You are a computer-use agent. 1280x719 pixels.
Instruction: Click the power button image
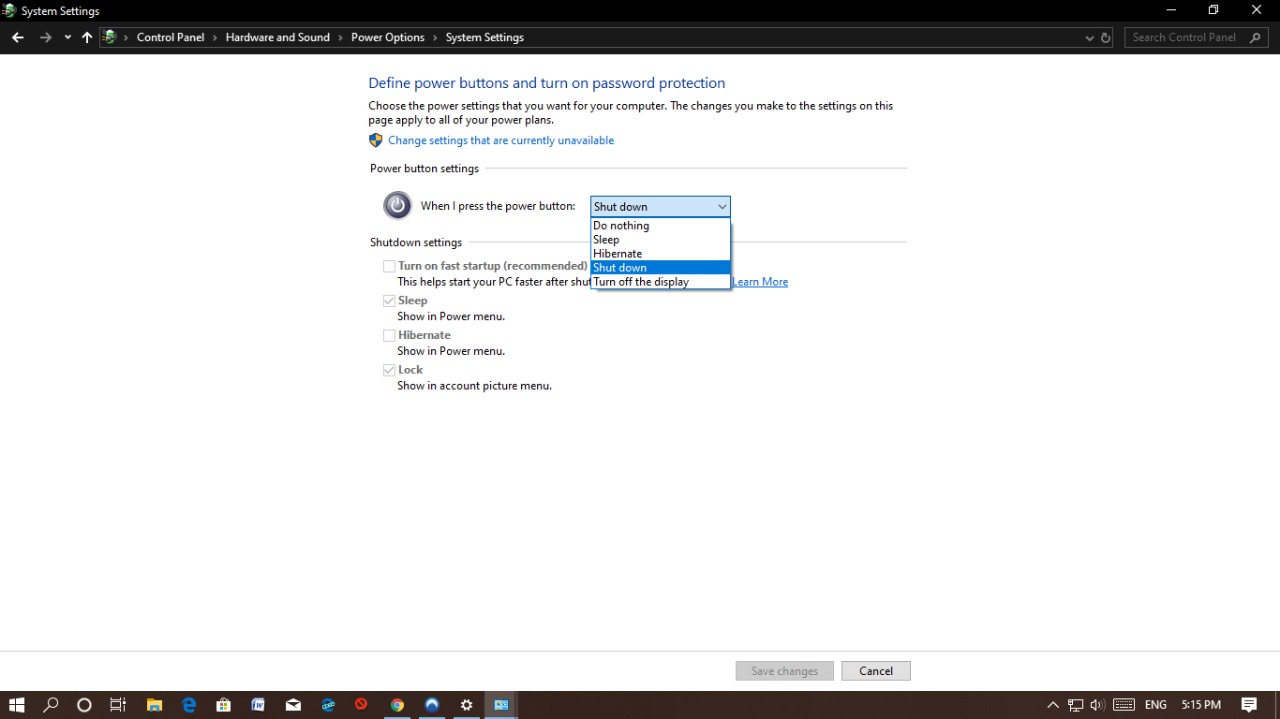pos(397,205)
